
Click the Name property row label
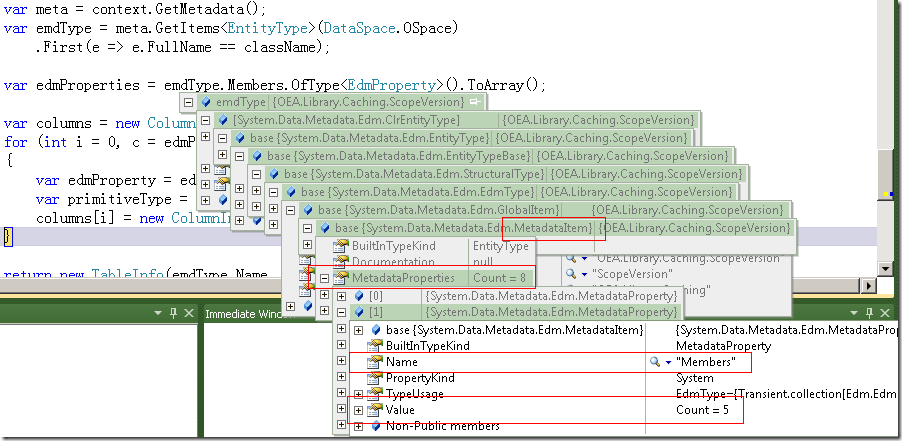tap(402, 362)
